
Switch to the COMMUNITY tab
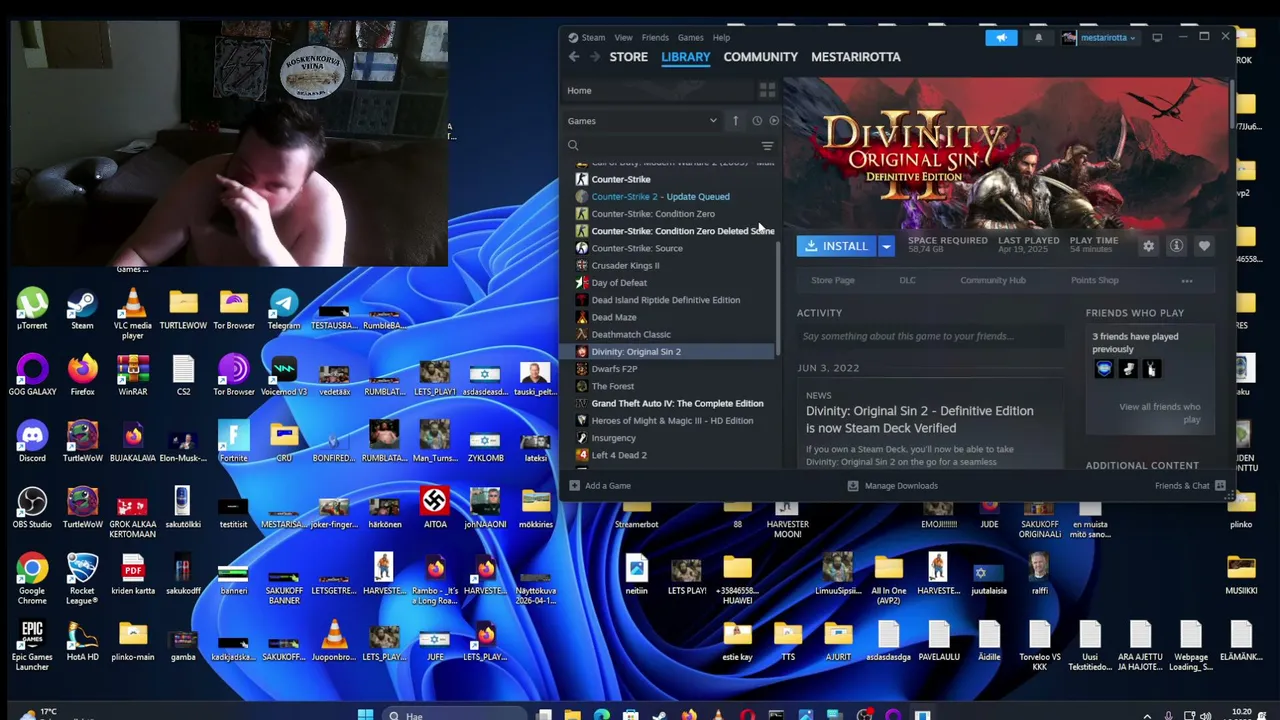coord(761,57)
